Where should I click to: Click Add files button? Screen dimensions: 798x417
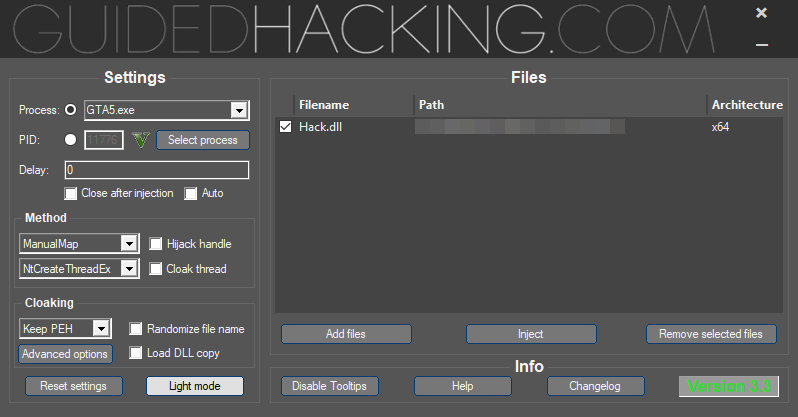(x=346, y=334)
